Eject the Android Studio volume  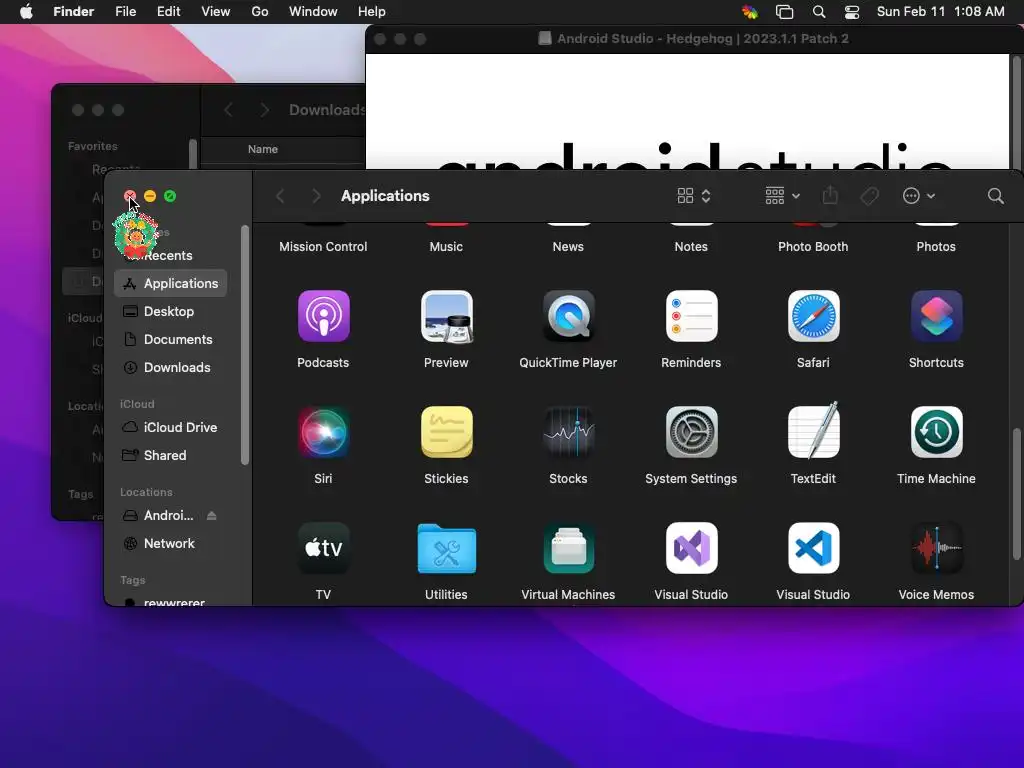click(x=212, y=515)
